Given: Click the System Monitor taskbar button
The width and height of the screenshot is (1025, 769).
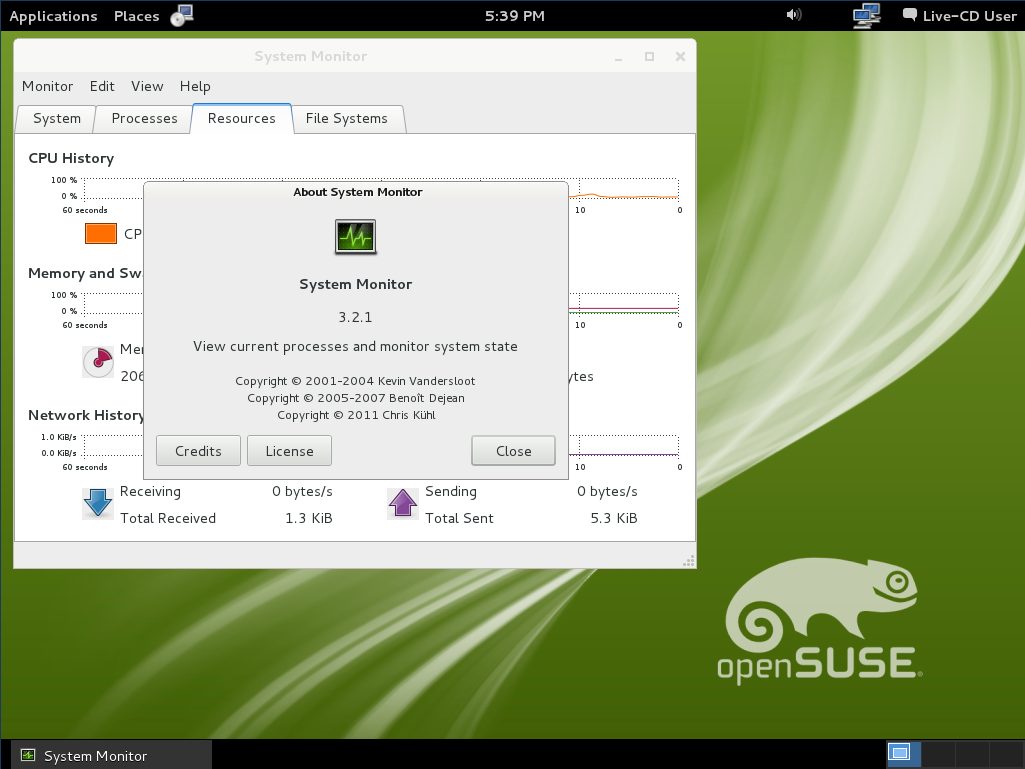Looking at the screenshot, I should [111, 755].
